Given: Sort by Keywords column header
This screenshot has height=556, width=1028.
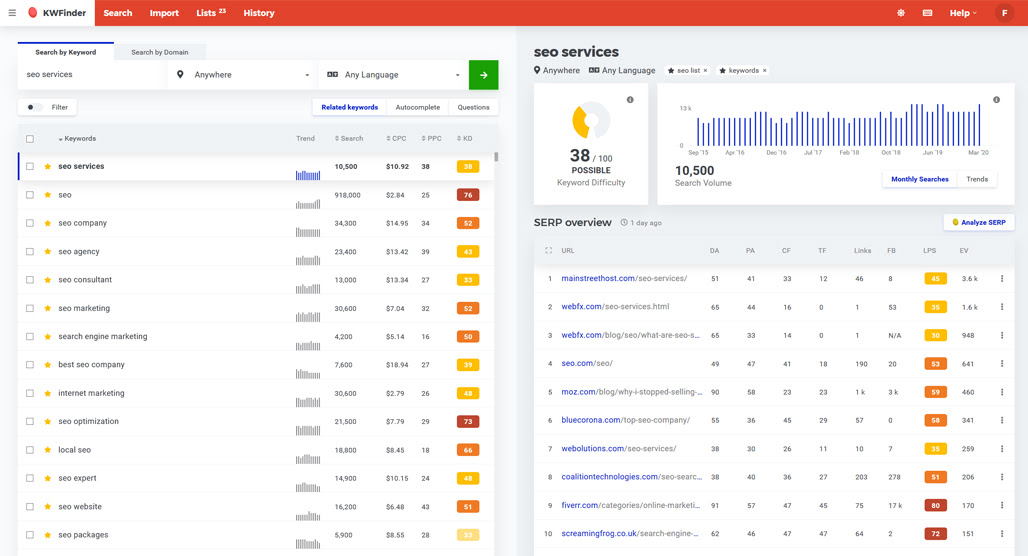Looking at the screenshot, I should click(x=77, y=138).
